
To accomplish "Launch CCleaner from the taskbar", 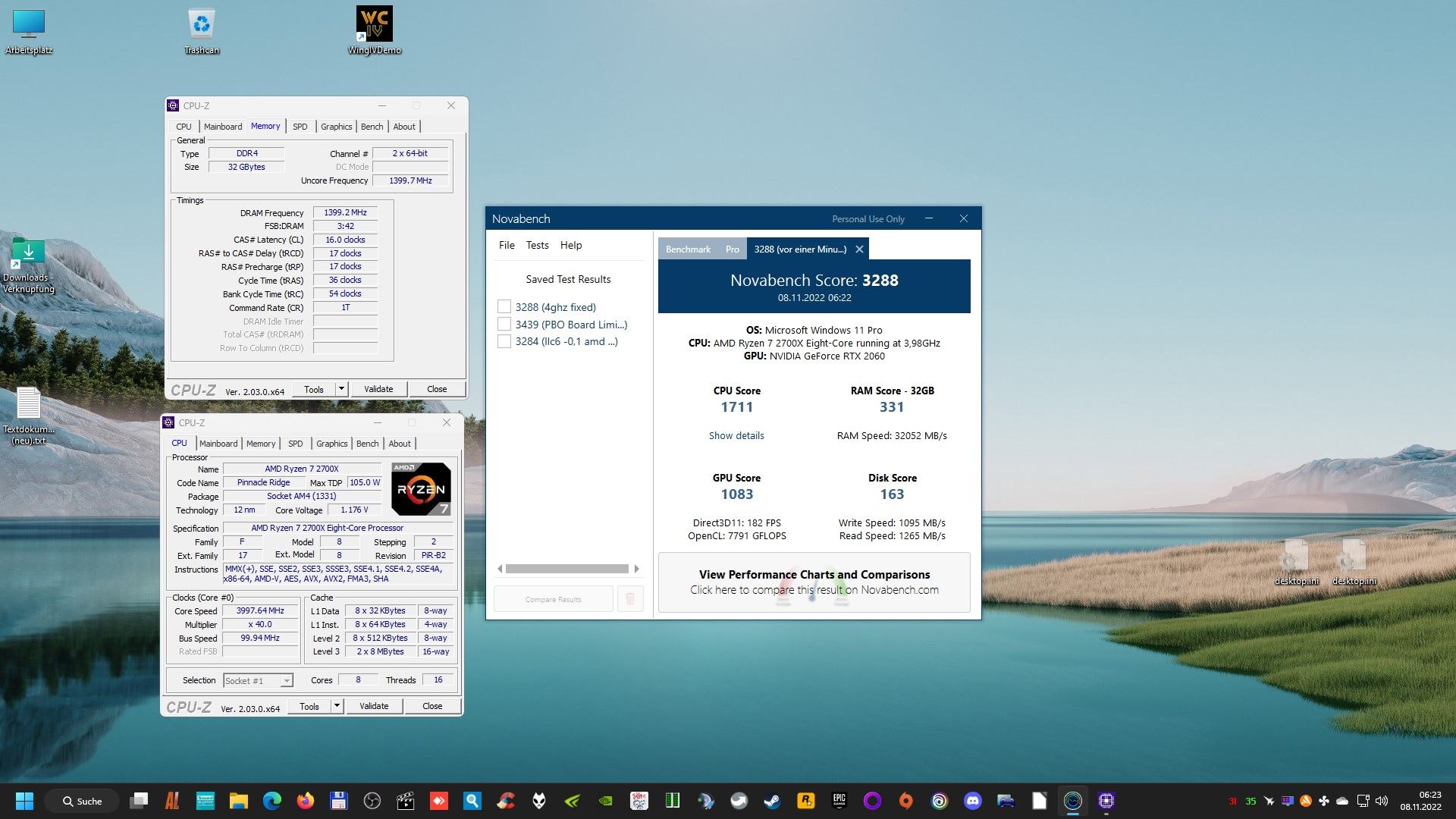I will pyautogui.click(x=506, y=801).
